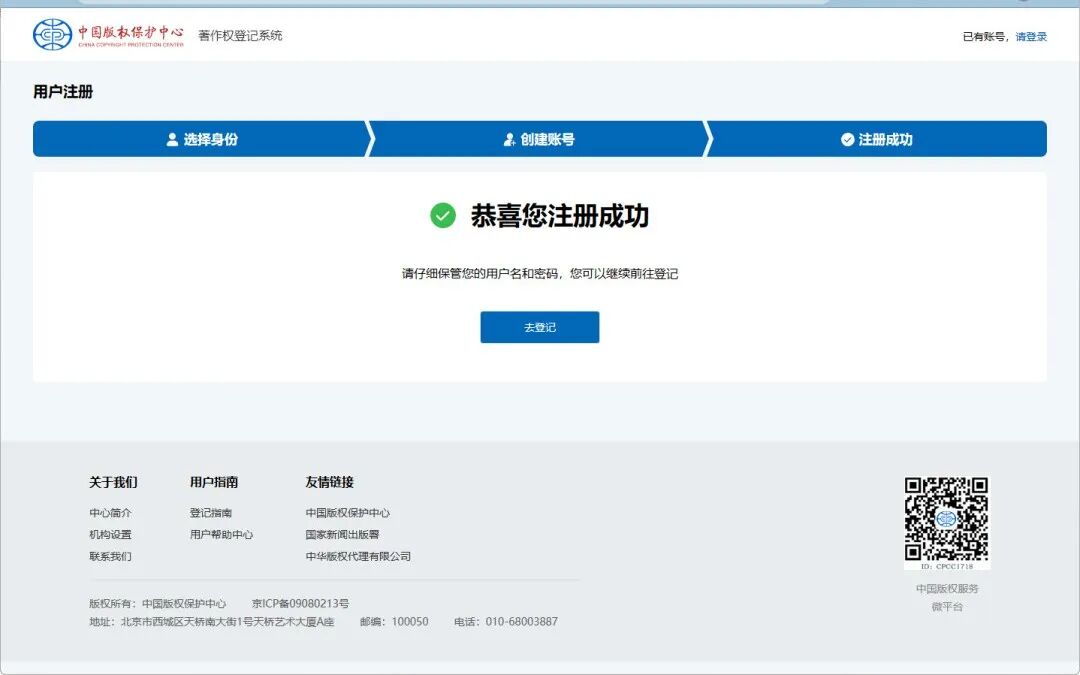
Task: Click the person icon on 选择身份 step
Action: tap(170, 140)
